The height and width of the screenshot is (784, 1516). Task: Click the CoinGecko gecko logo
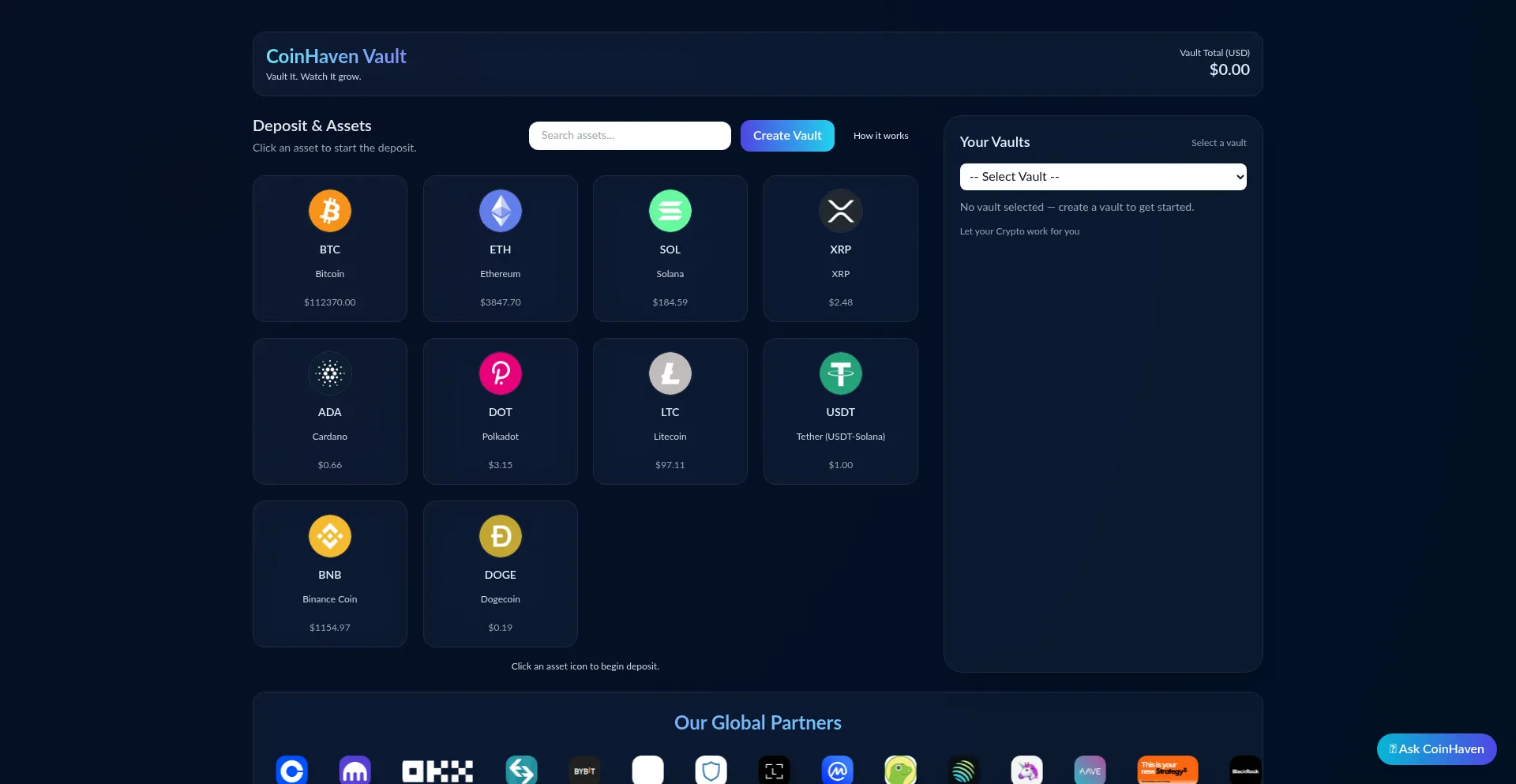(901, 771)
